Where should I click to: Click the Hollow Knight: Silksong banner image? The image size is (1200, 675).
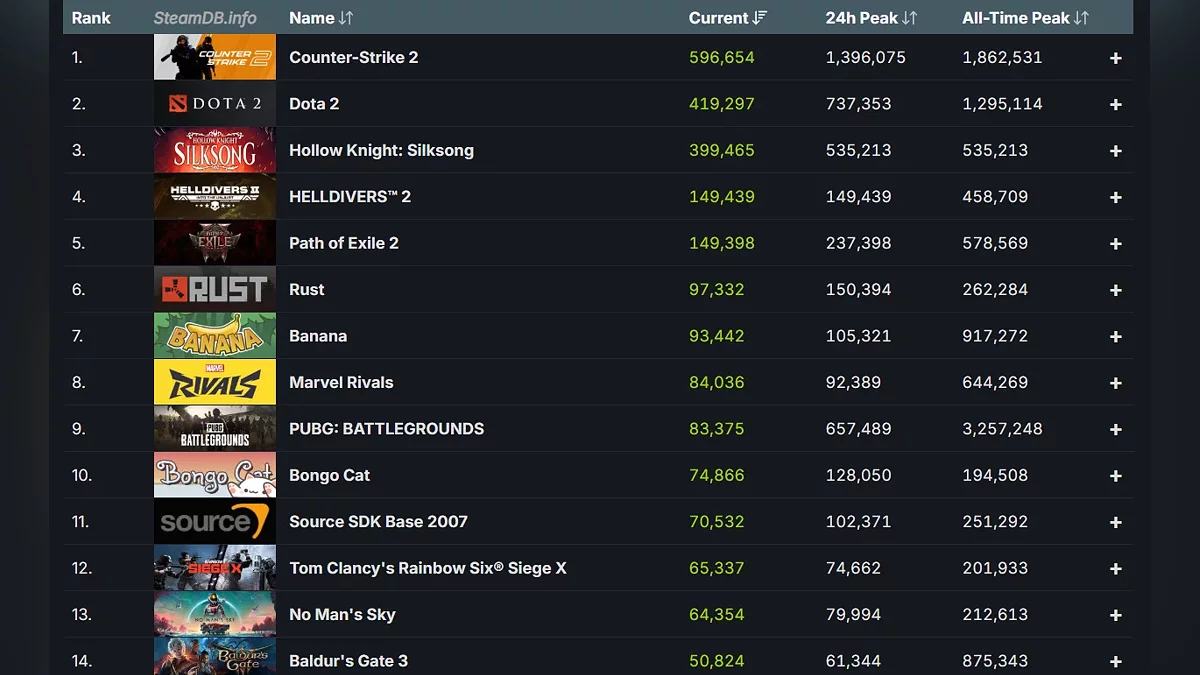[214, 150]
